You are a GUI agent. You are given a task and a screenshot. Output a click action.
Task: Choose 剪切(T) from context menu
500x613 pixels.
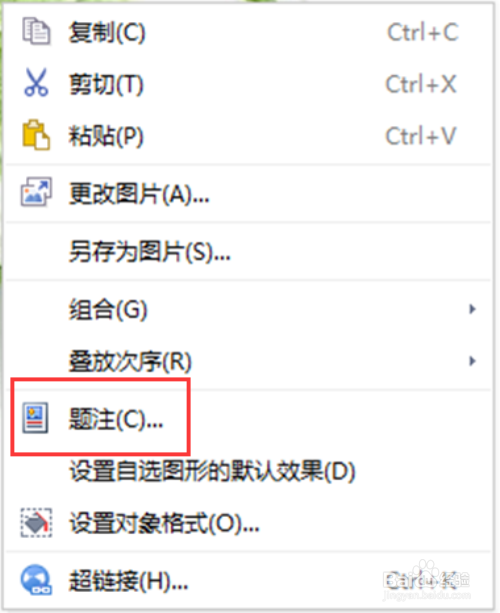248,83
